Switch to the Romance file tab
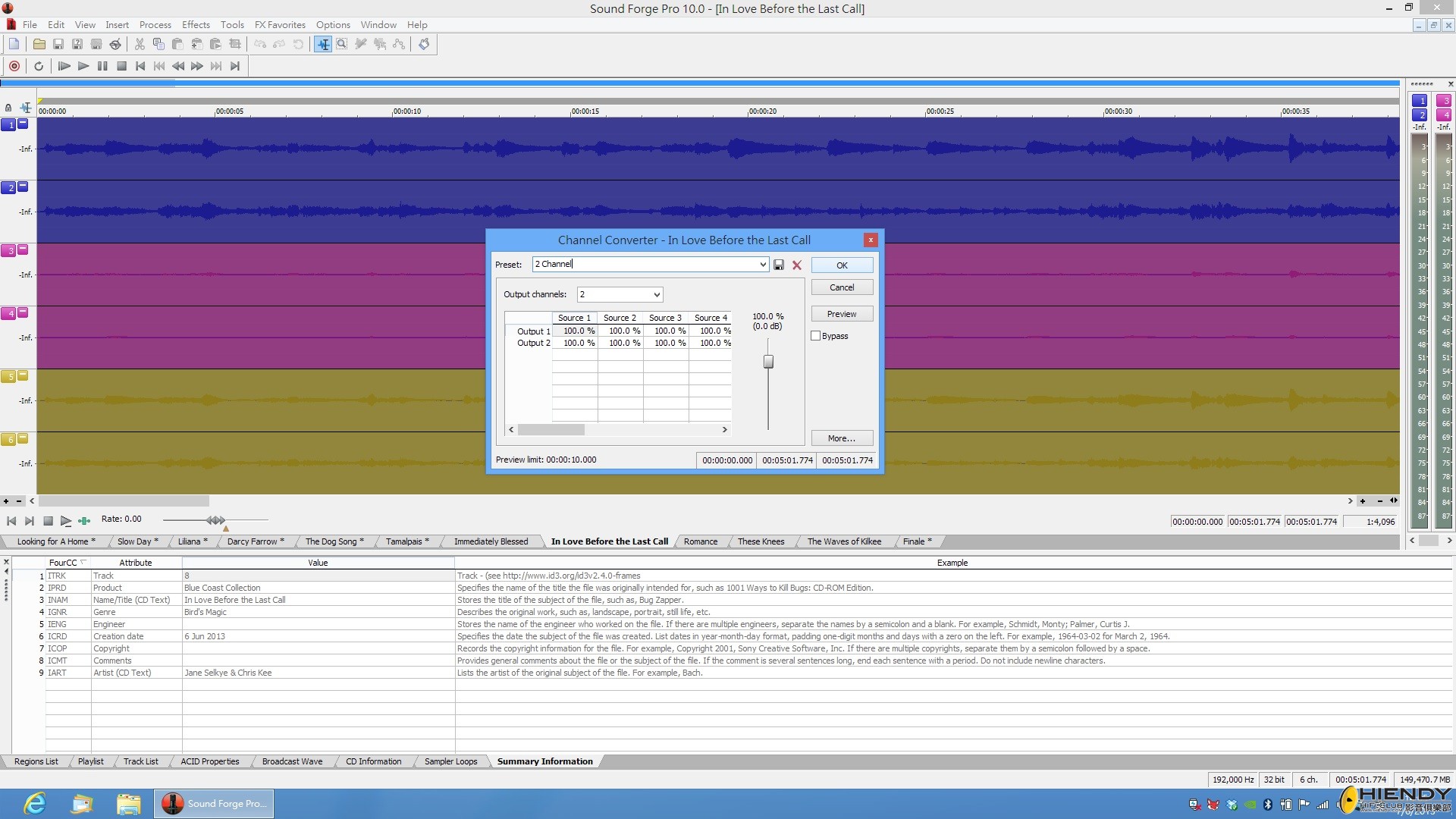 tap(700, 541)
